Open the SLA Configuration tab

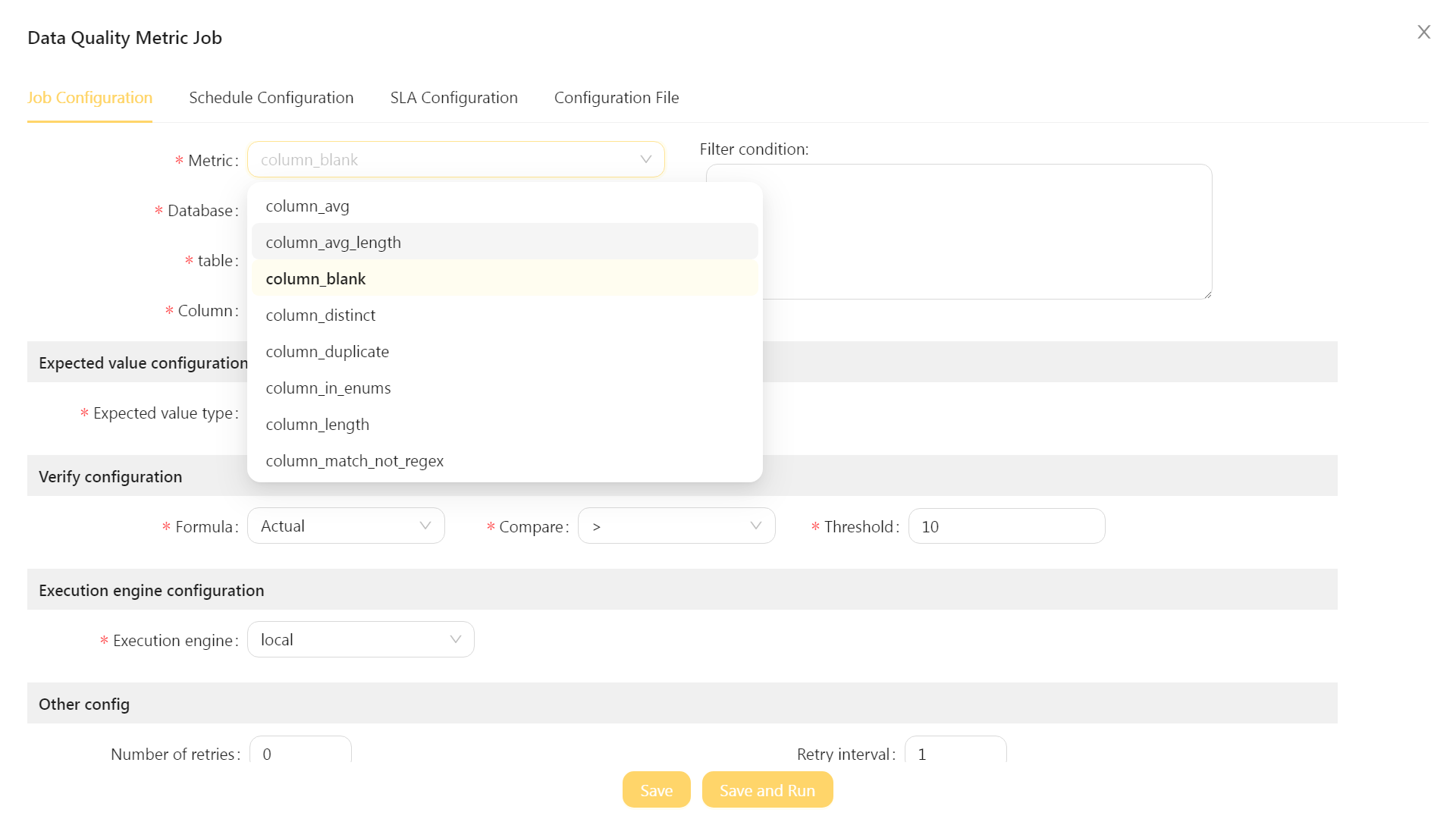453,98
